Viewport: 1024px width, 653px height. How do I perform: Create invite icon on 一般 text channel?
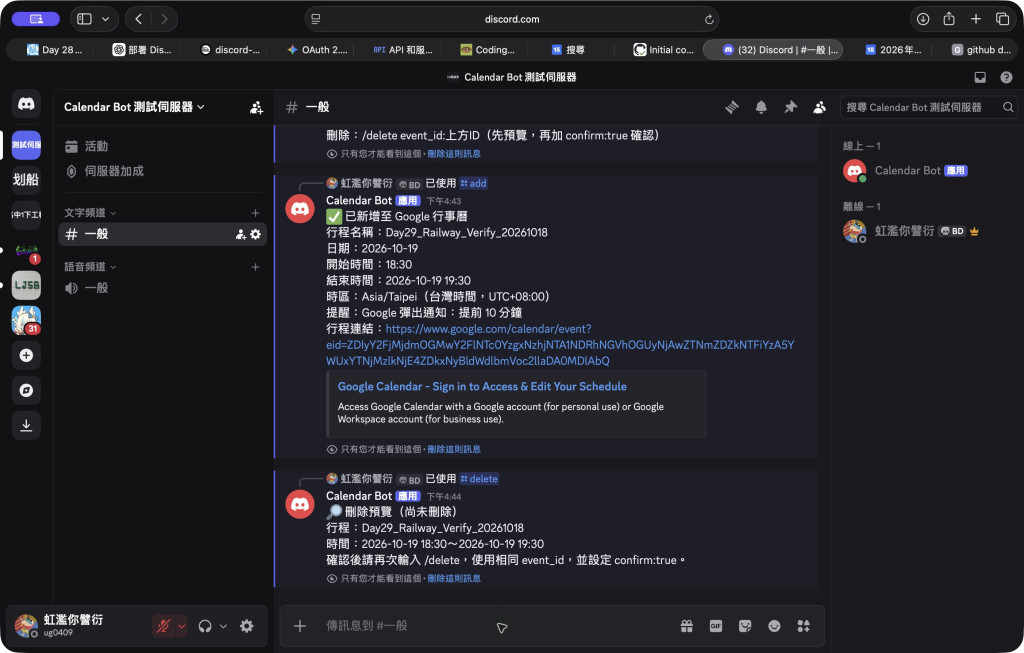point(240,234)
